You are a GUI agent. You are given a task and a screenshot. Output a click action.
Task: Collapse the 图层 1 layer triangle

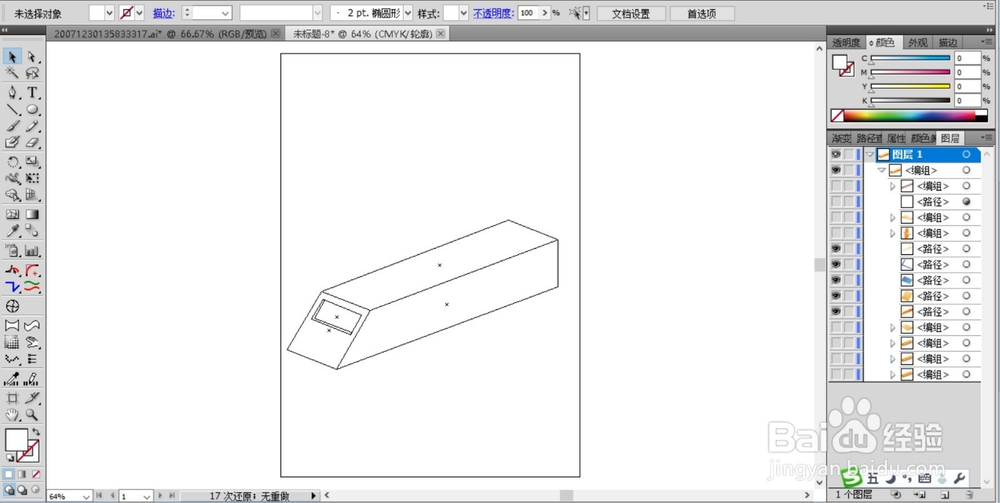point(870,154)
